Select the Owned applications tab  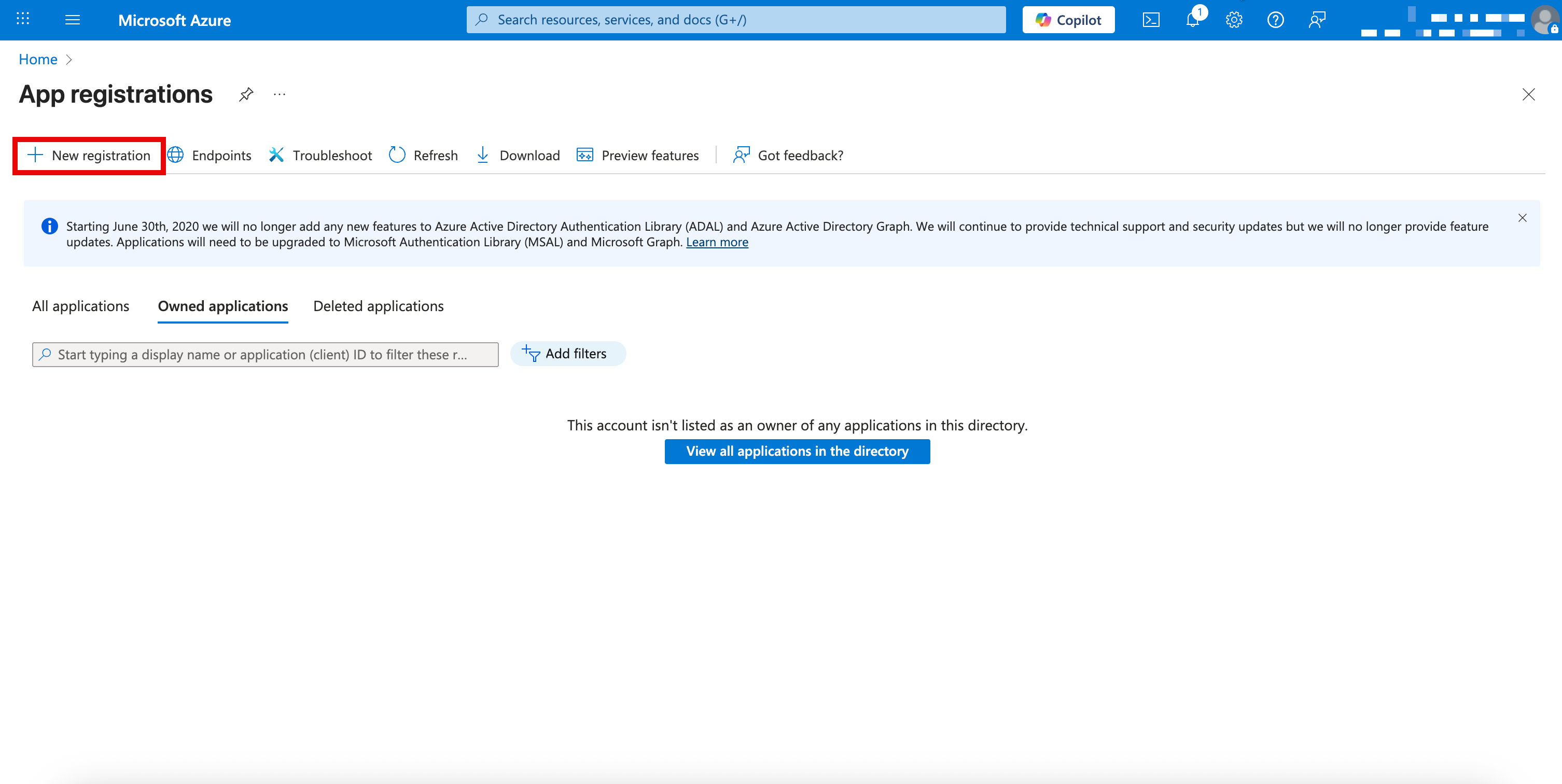(222, 306)
